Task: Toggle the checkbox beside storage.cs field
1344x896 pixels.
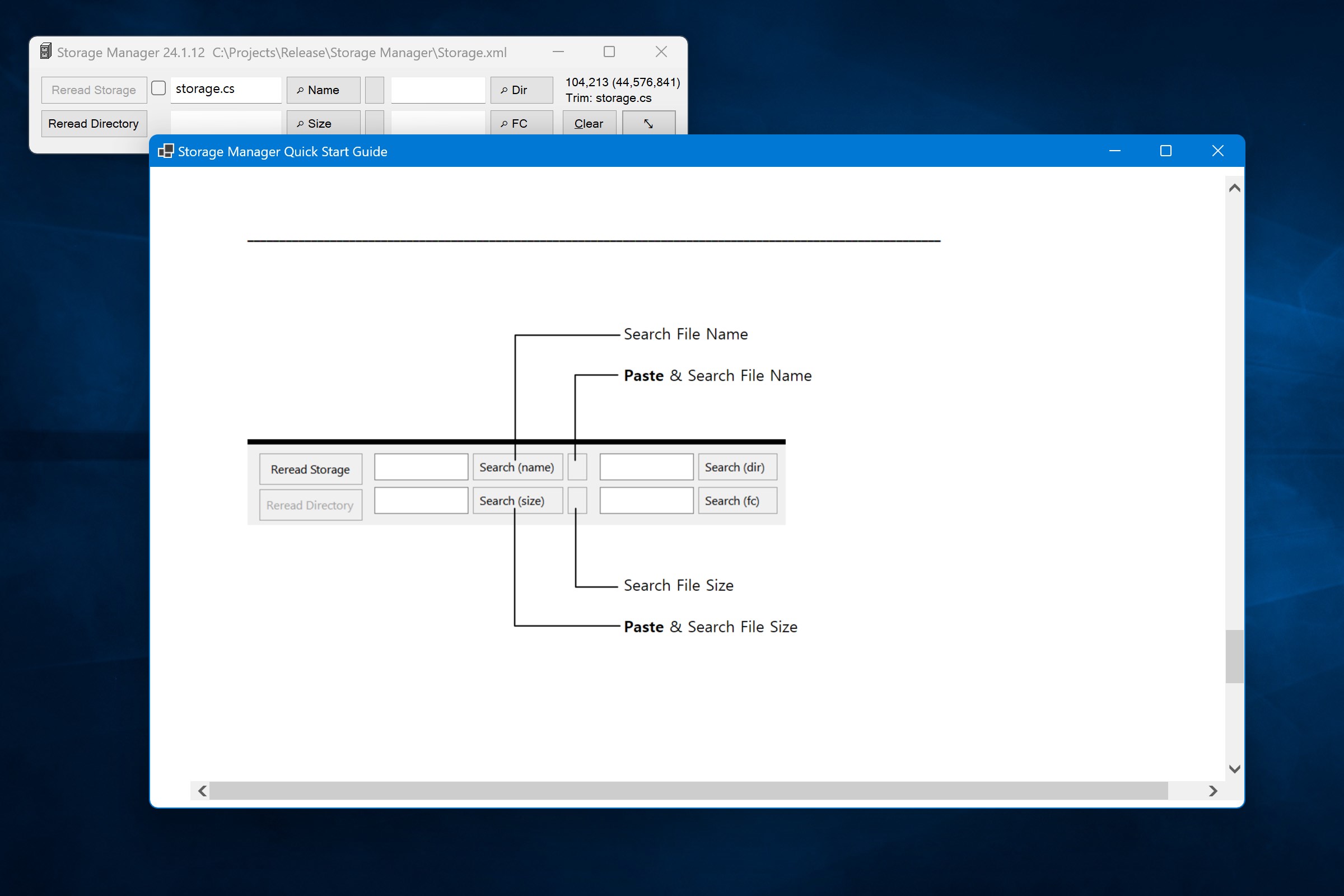Action: [158, 88]
